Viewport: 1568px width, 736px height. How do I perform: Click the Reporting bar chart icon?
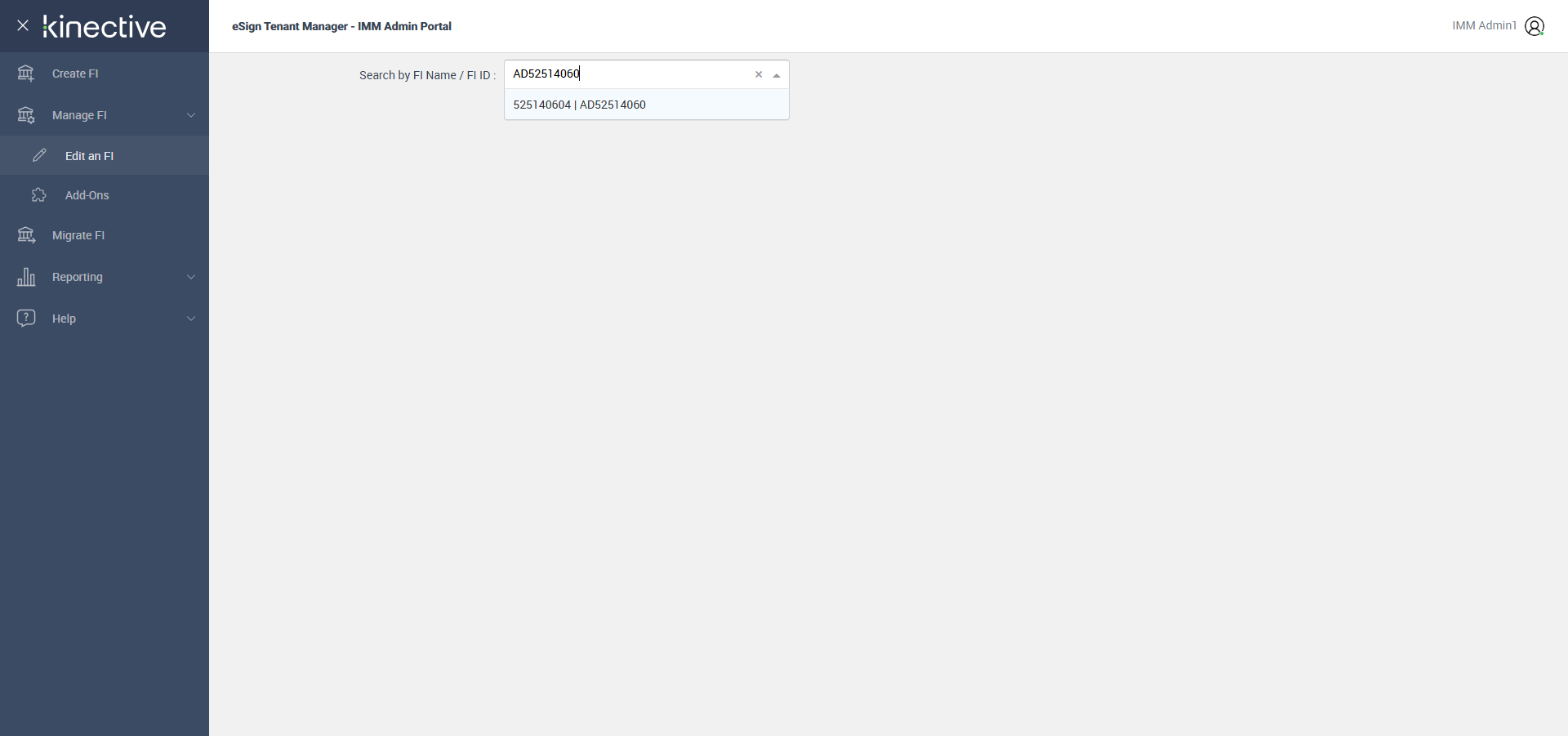(x=26, y=277)
